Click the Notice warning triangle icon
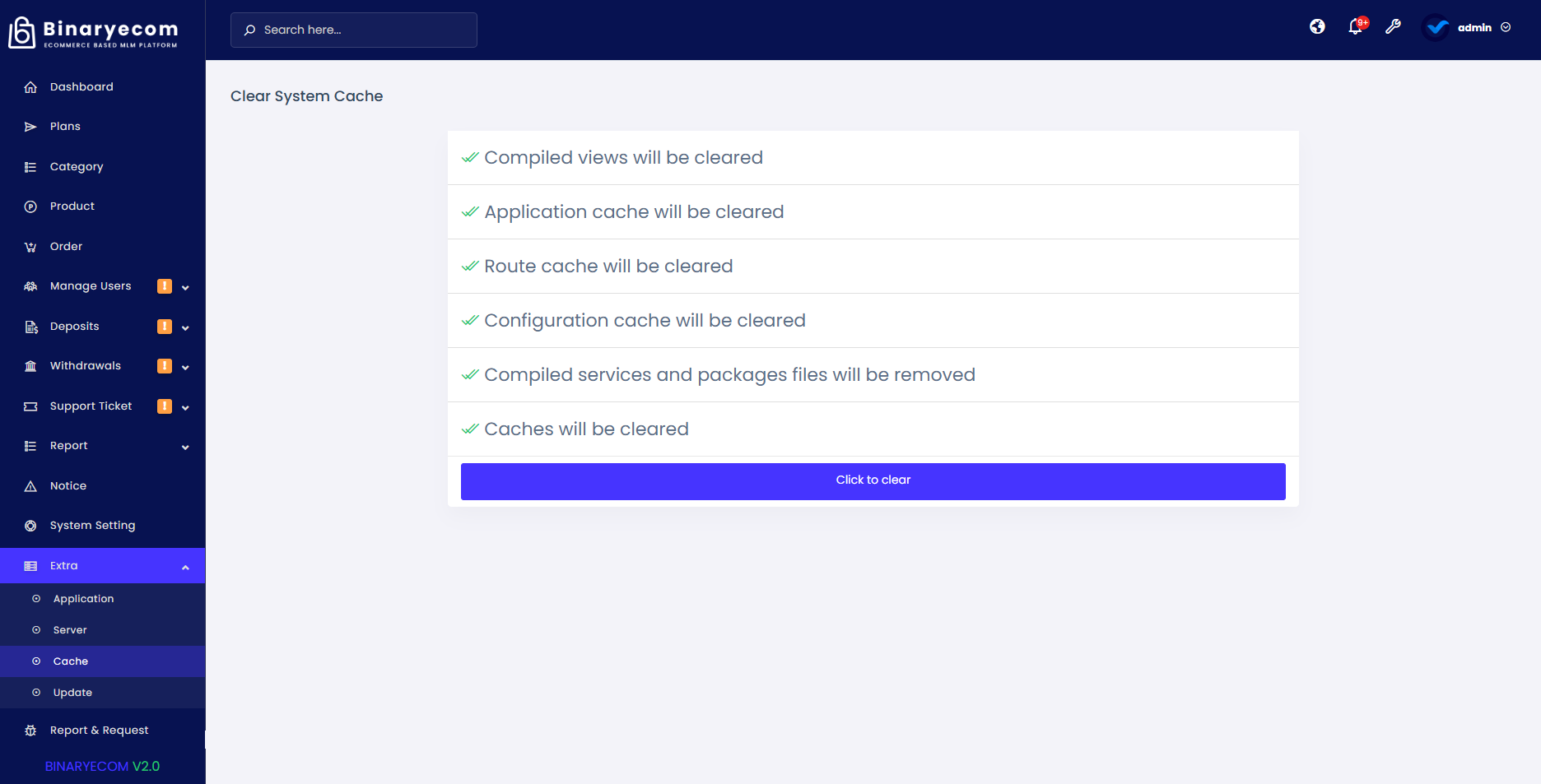Image resolution: width=1541 pixels, height=784 pixels. [x=30, y=486]
